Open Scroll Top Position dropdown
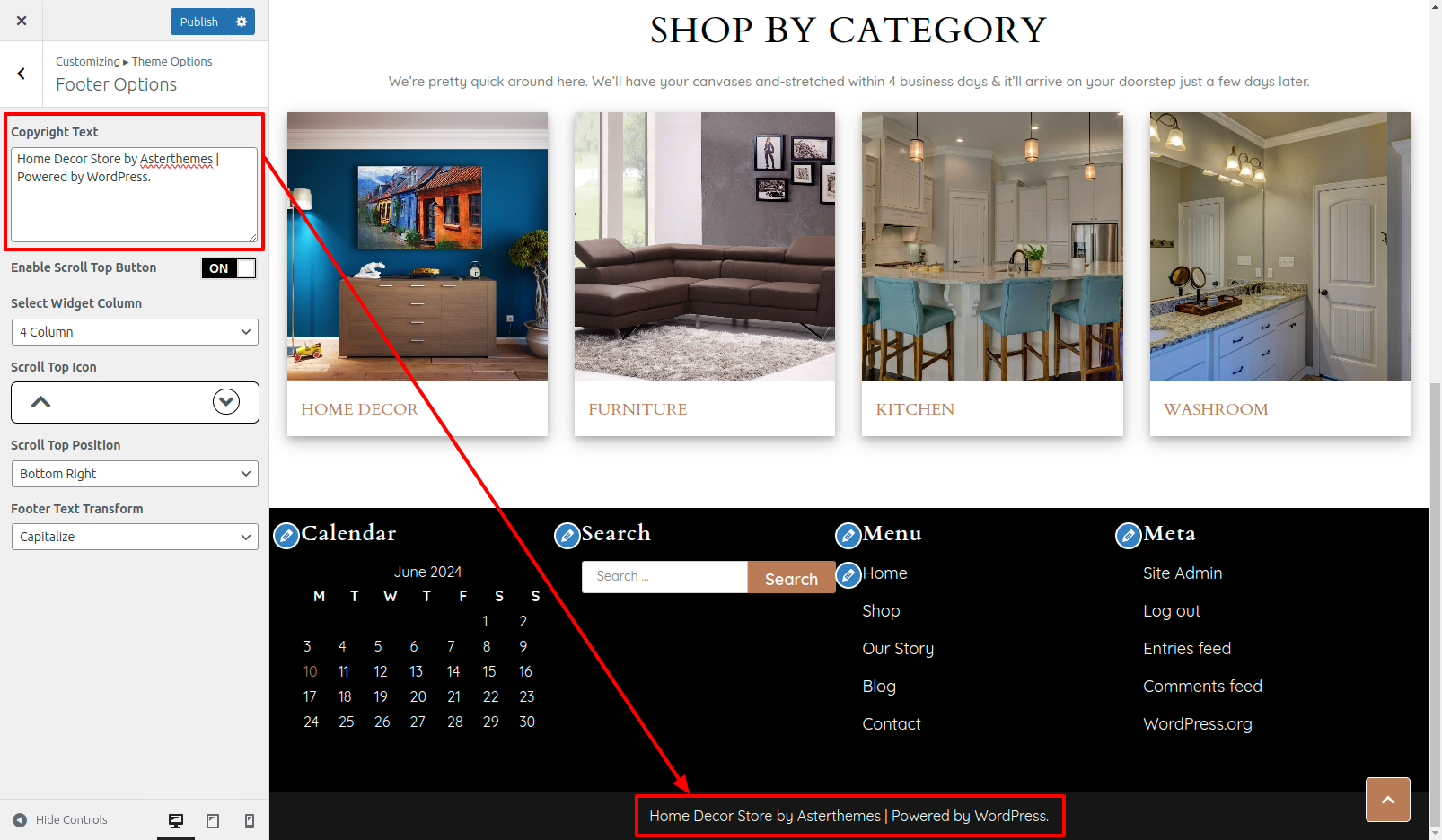This screenshot has width=1442, height=840. [135, 474]
